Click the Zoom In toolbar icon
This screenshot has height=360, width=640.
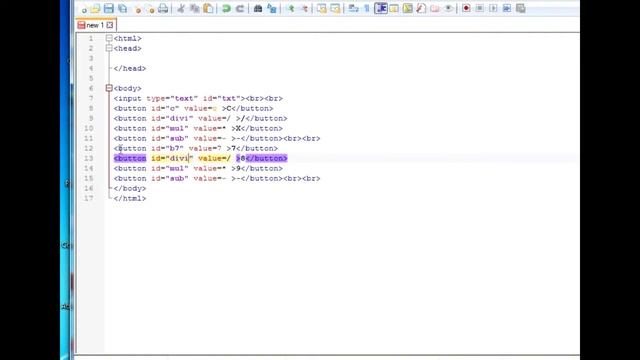pyautogui.click(x=291, y=8)
